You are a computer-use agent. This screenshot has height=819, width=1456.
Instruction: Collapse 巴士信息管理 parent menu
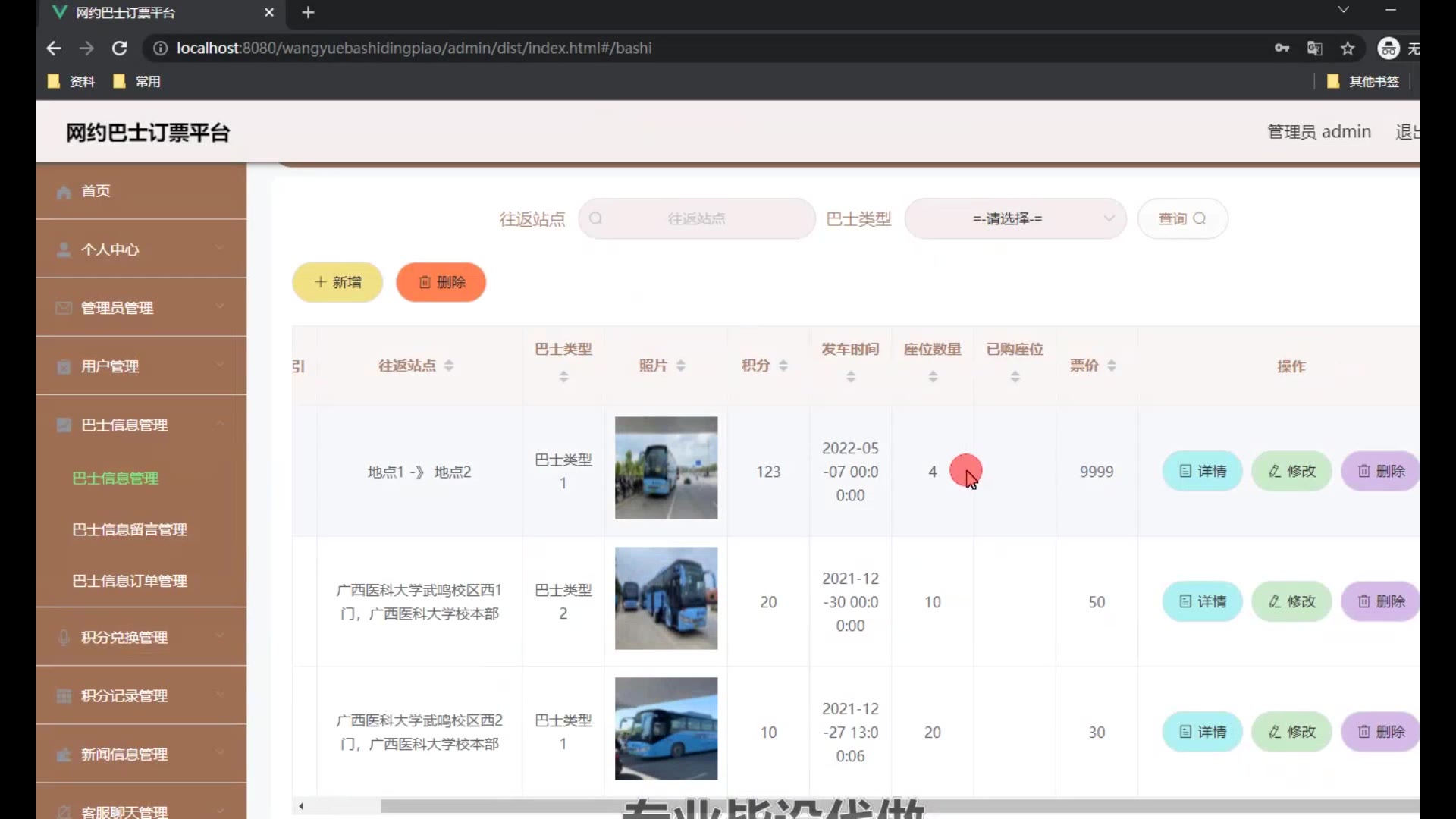(141, 425)
